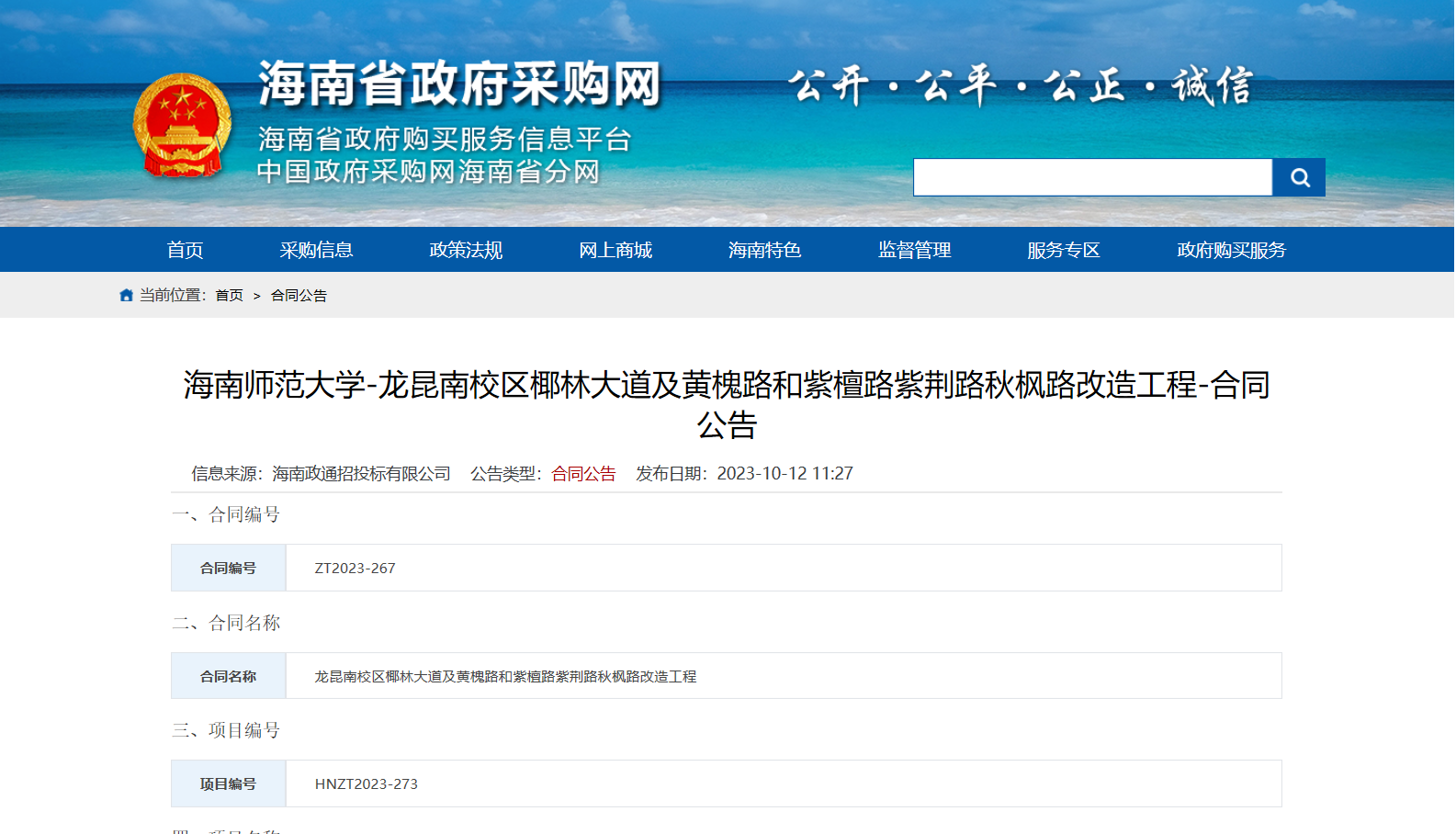Select contract number ZT2023-267 text
1456x834 pixels.
(x=355, y=569)
